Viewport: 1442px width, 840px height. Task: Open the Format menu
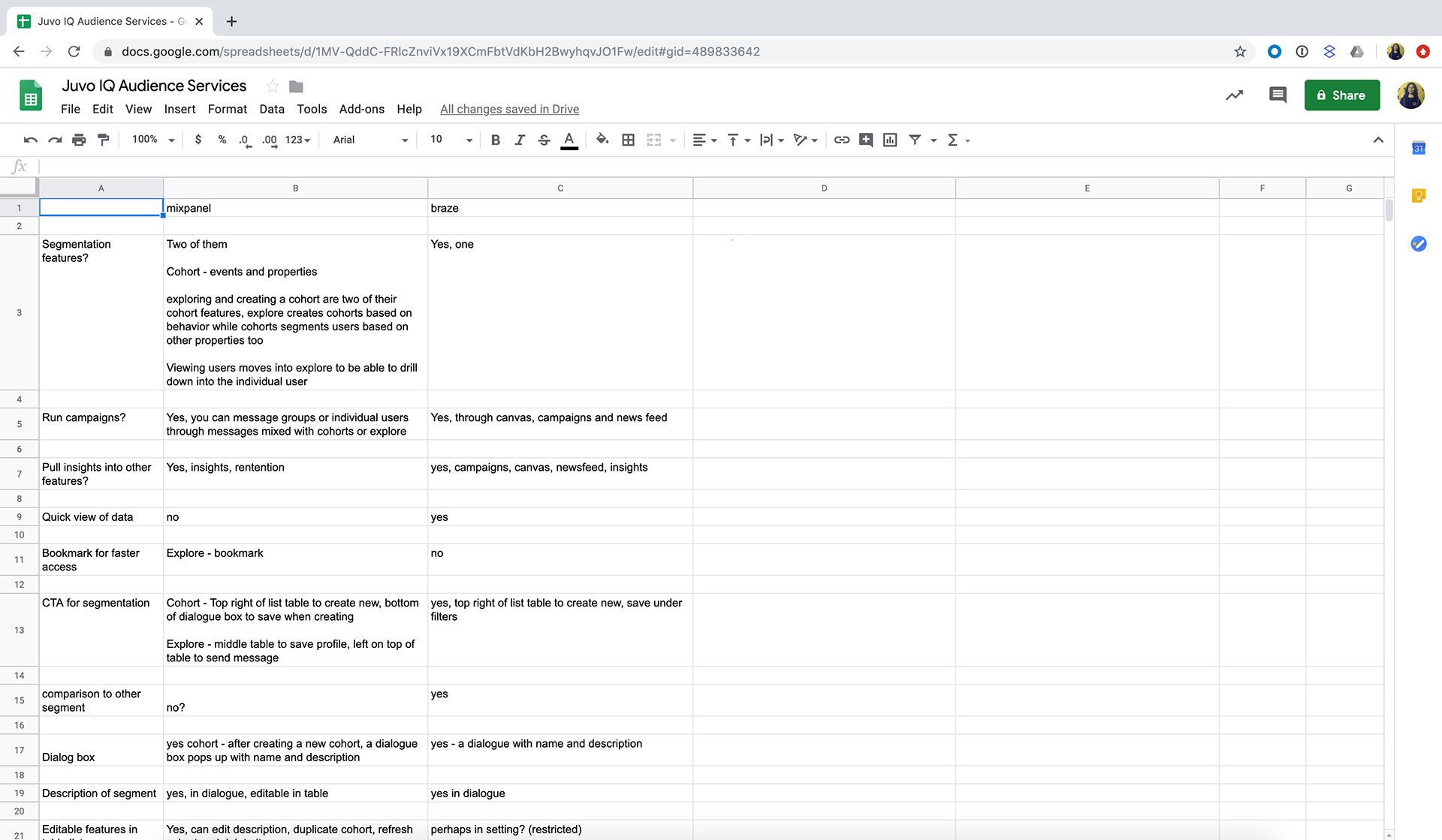[227, 109]
